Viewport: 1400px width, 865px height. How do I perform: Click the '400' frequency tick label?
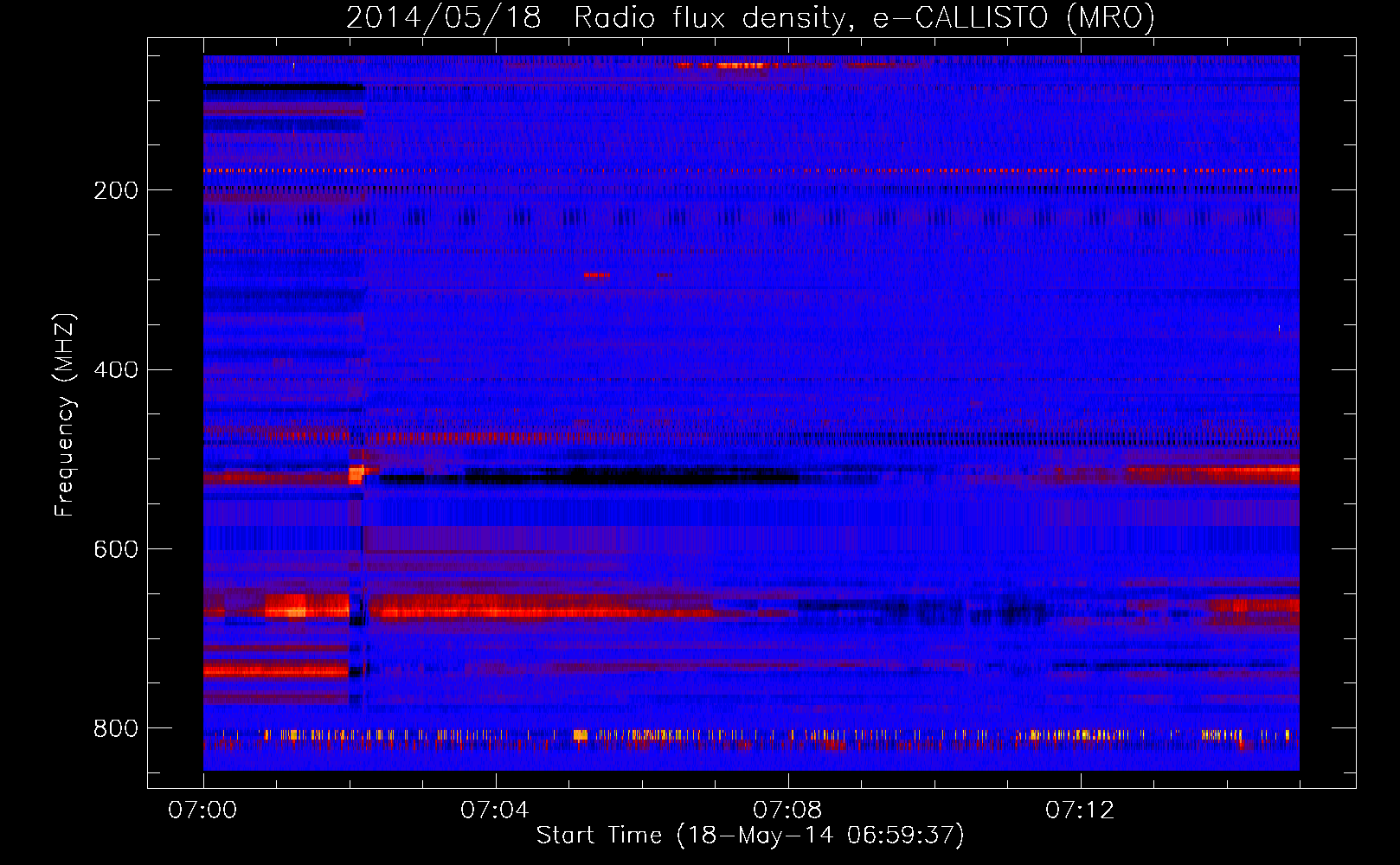point(116,370)
